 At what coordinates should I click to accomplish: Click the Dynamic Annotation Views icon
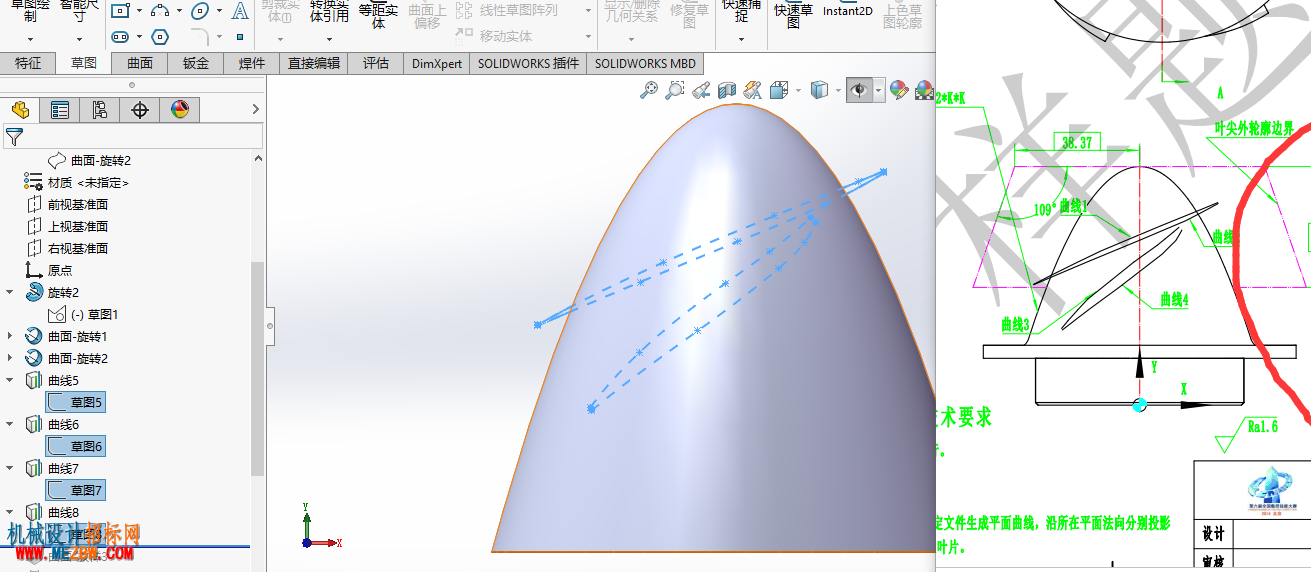tap(752, 90)
